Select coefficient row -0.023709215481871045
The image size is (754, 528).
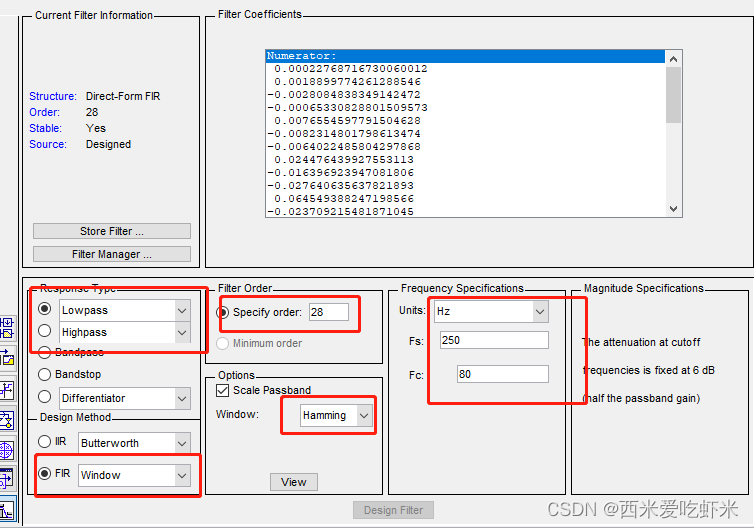tap(465, 211)
